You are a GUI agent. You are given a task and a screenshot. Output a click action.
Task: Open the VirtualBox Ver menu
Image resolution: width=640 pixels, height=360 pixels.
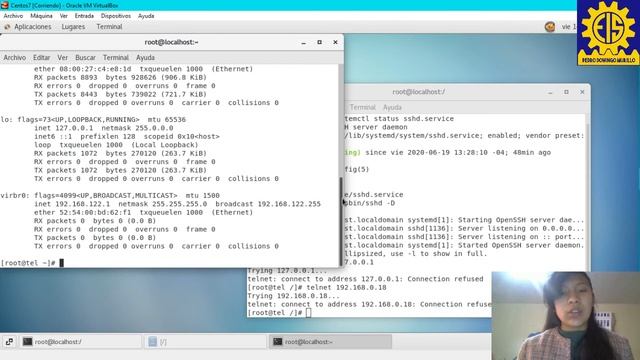(x=64, y=16)
